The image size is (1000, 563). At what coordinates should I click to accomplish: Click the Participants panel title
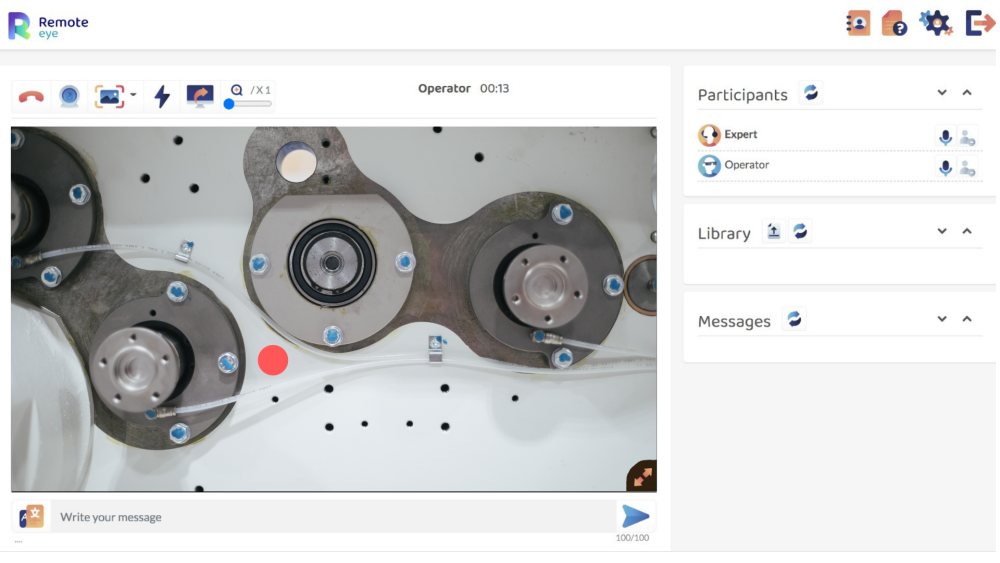pyautogui.click(x=742, y=95)
